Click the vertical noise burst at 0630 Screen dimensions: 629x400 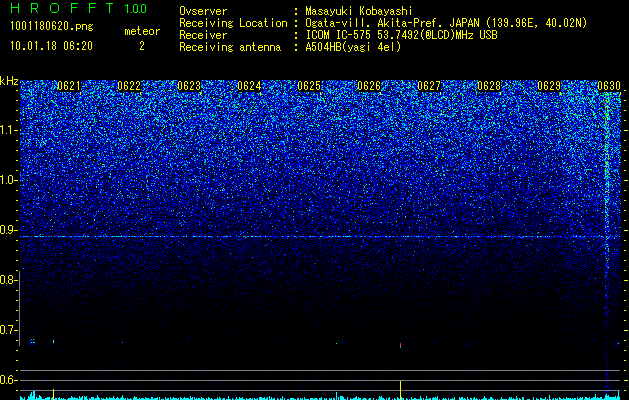pyautogui.click(x=607, y=241)
